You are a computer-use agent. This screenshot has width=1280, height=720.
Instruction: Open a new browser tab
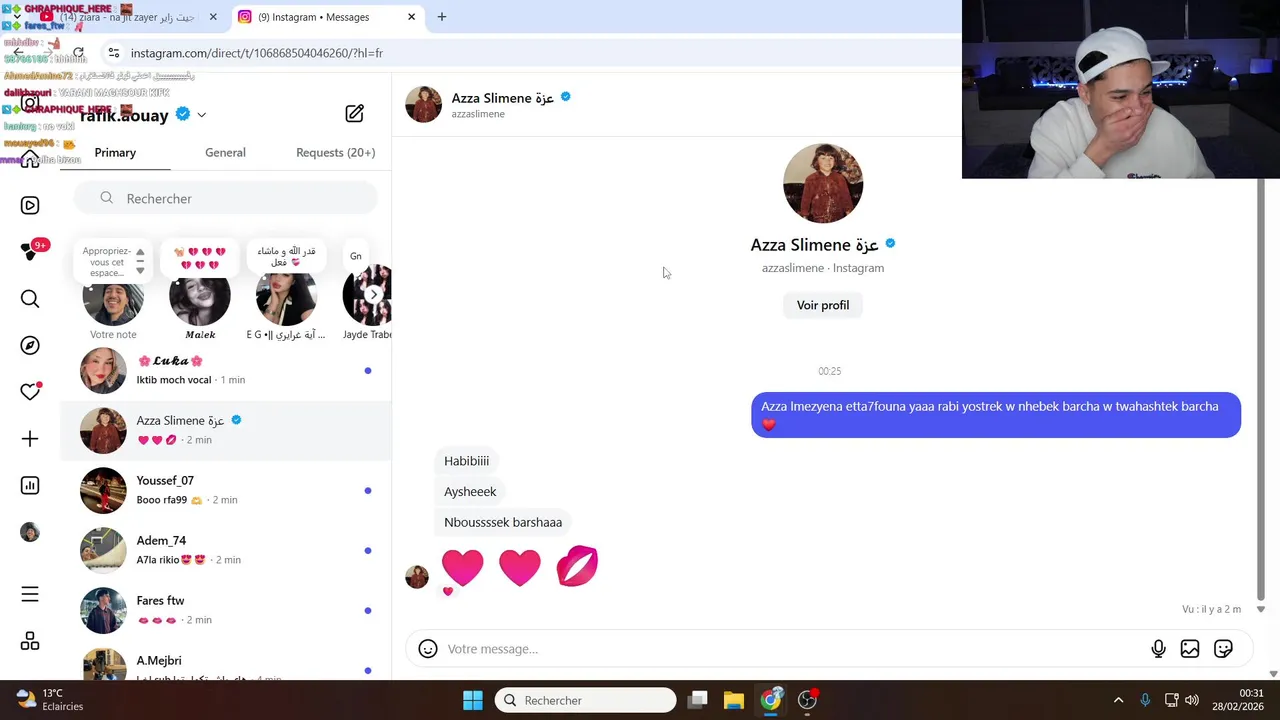(x=441, y=17)
